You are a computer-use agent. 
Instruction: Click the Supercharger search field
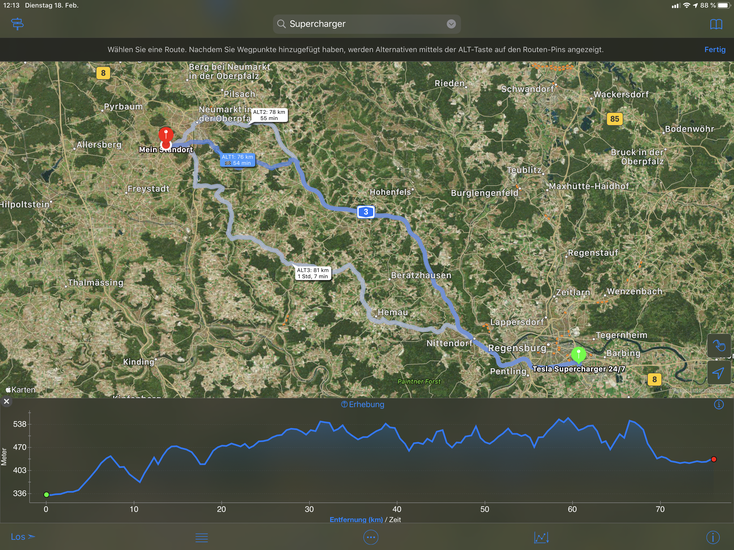(x=367, y=24)
